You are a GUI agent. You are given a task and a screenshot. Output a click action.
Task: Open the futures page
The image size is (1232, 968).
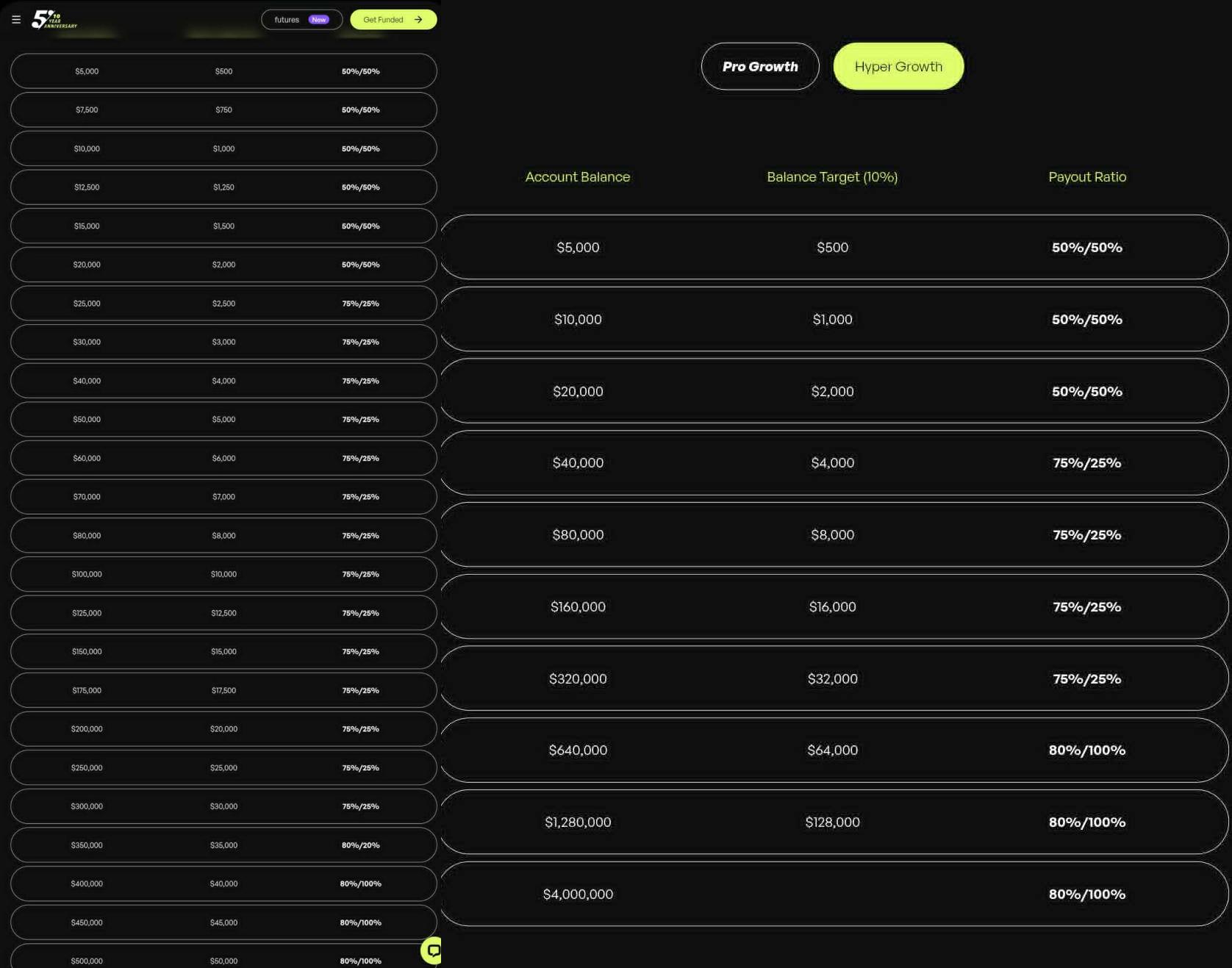(287, 20)
